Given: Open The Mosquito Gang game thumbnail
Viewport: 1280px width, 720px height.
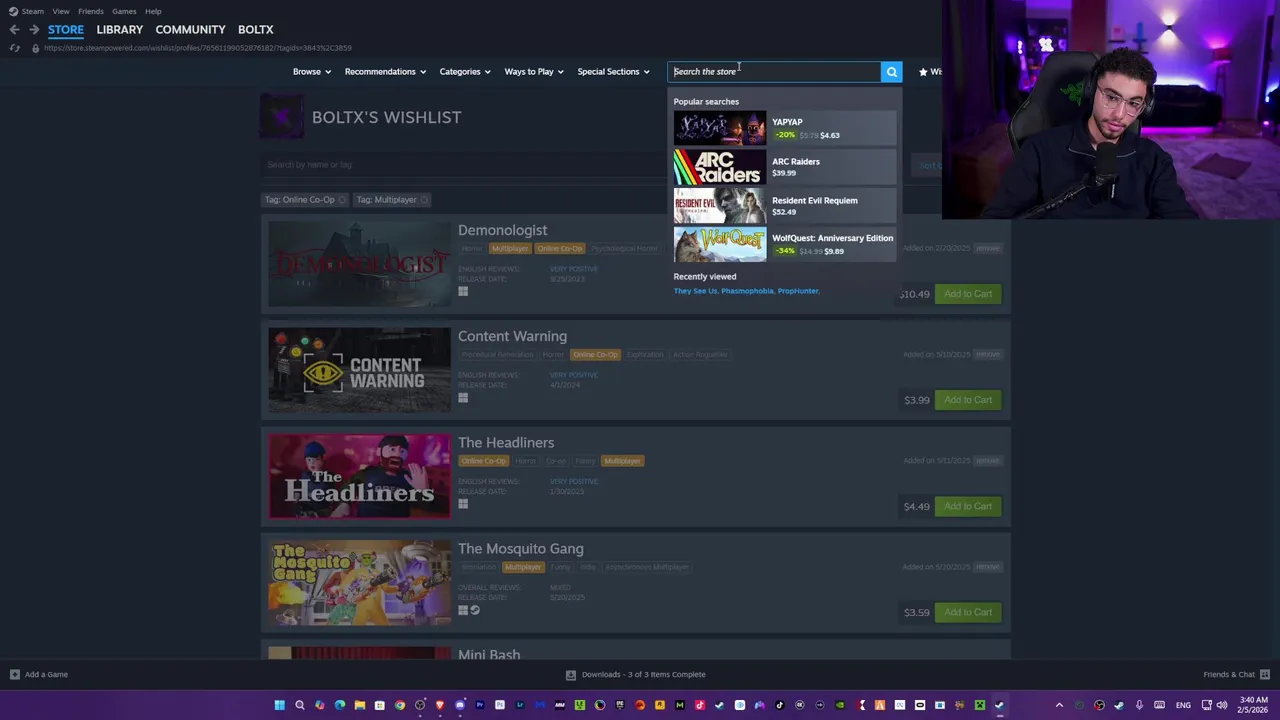Looking at the screenshot, I should click(x=359, y=582).
